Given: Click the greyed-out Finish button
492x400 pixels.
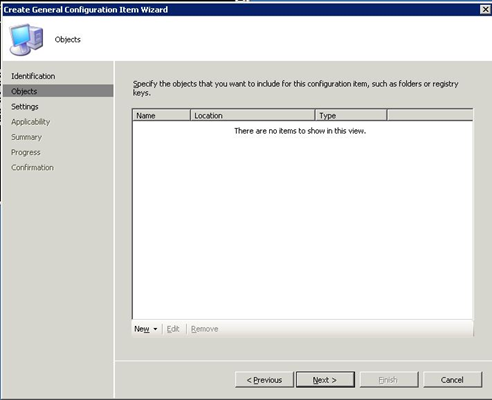Looking at the screenshot, I should click(x=389, y=380).
